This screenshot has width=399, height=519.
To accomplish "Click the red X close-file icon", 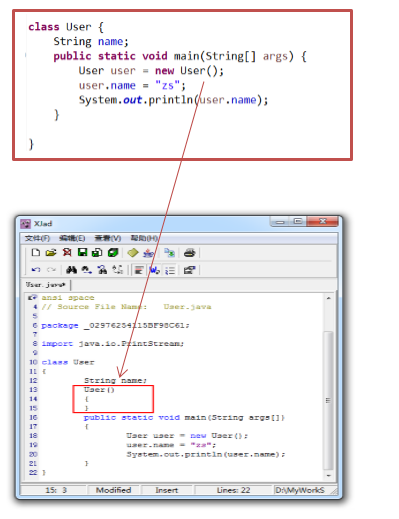I will point(67,253).
